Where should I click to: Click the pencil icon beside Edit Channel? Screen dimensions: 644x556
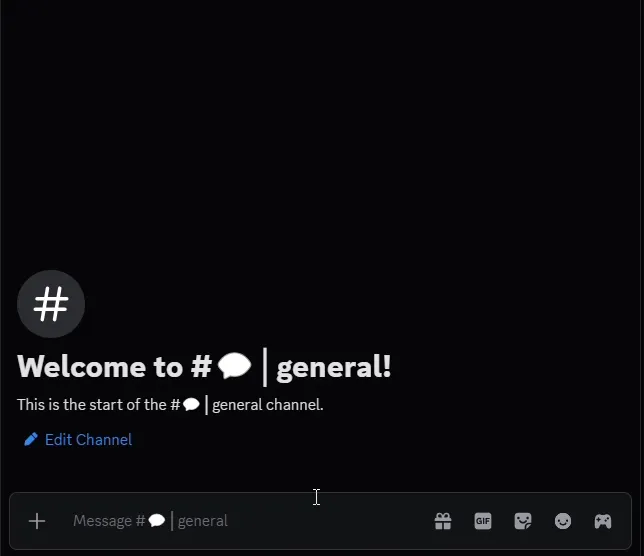(x=31, y=439)
